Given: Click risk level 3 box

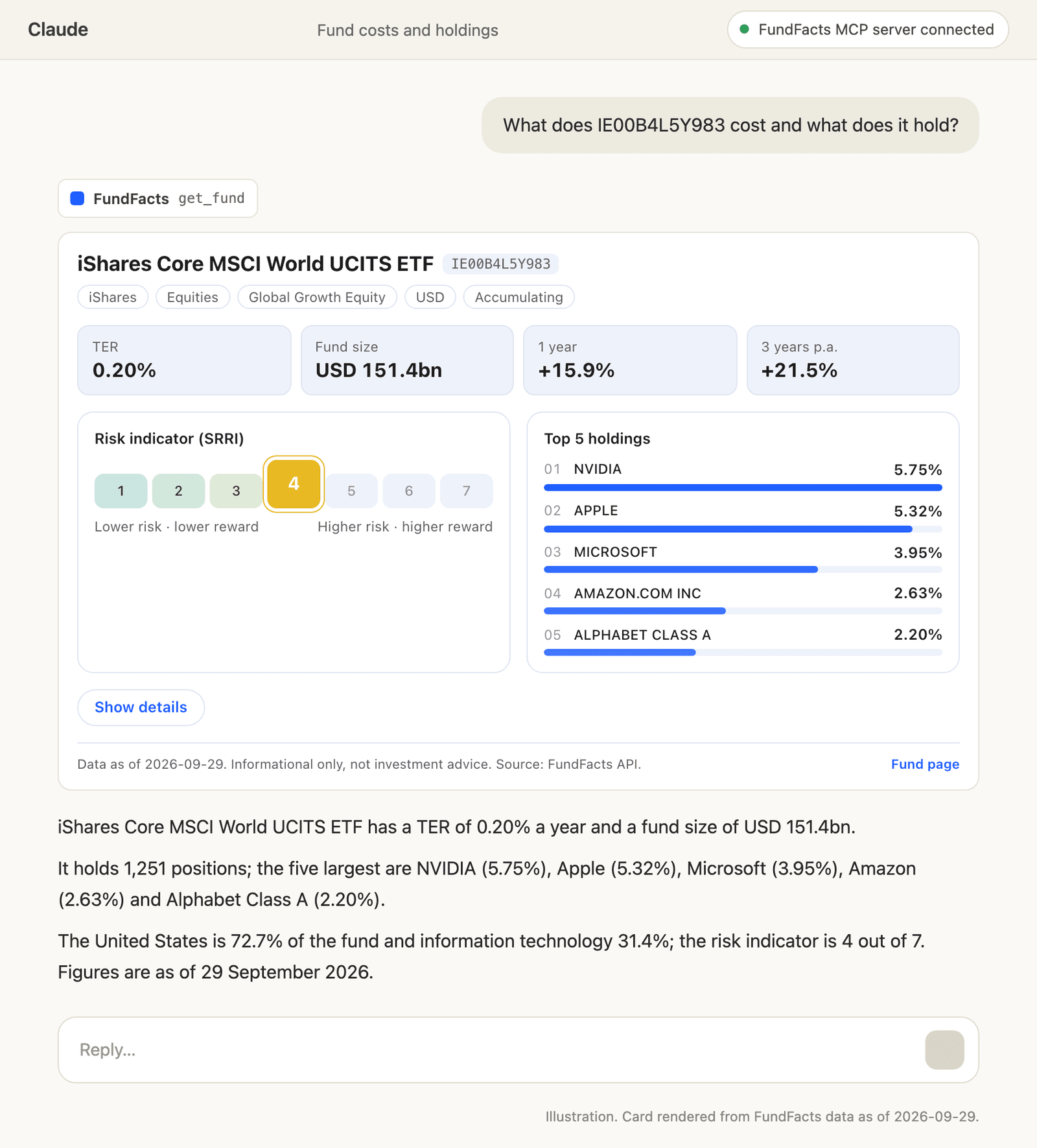Looking at the screenshot, I should (236, 491).
